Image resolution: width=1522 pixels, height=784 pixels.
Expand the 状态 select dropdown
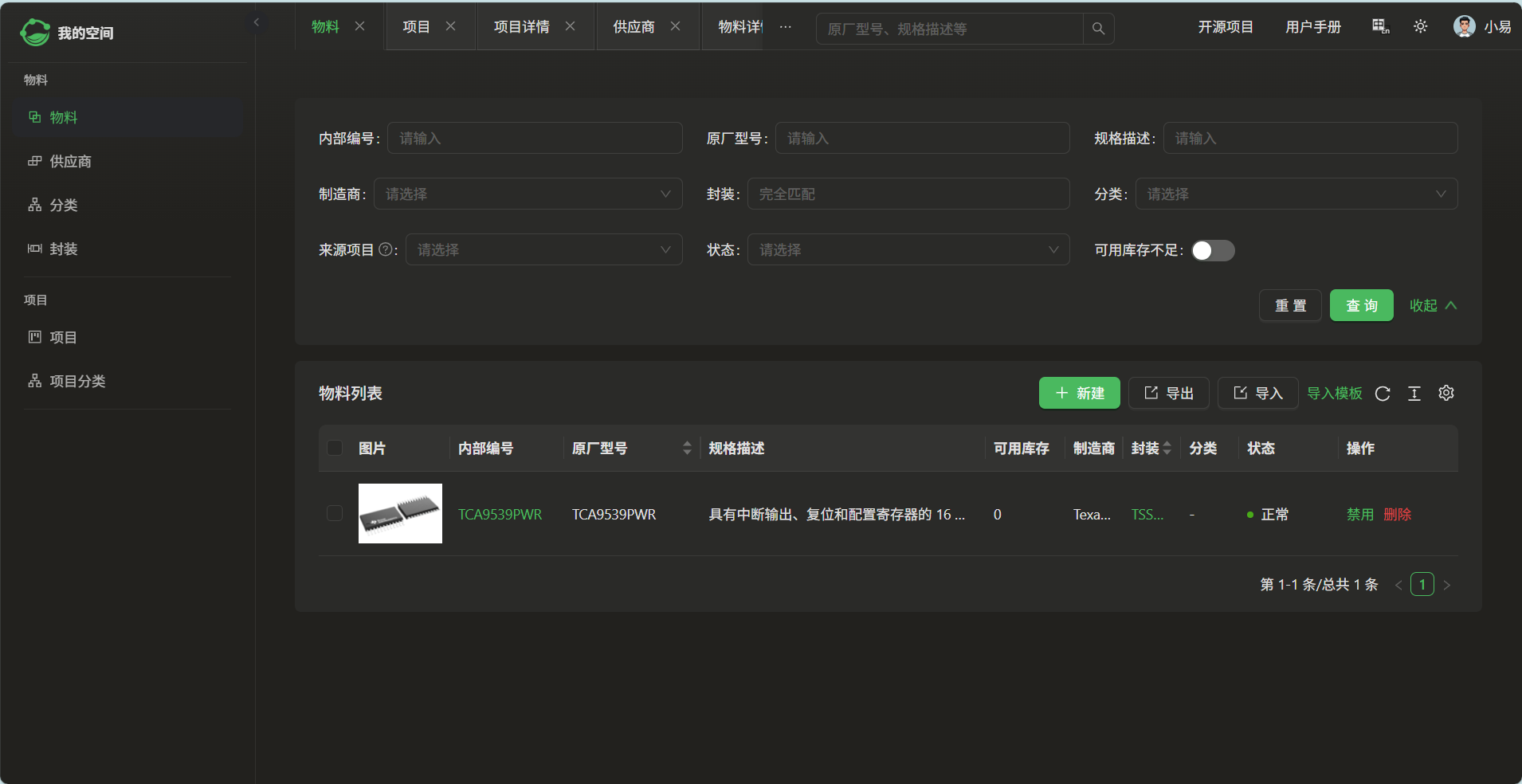(908, 250)
